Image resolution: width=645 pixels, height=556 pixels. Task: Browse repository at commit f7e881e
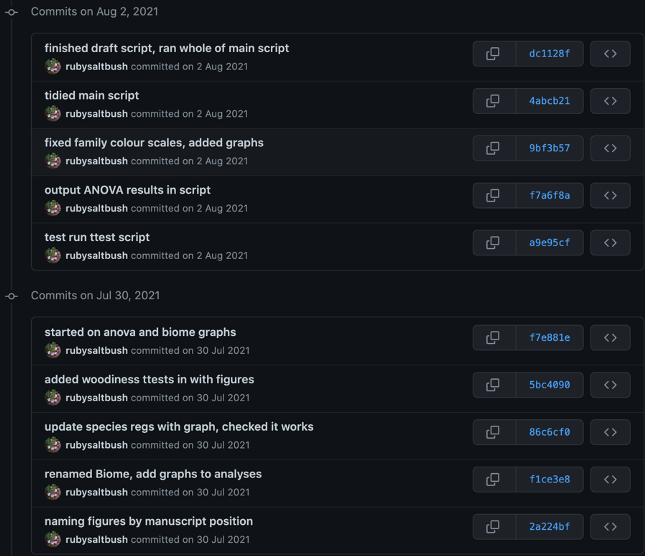point(610,338)
